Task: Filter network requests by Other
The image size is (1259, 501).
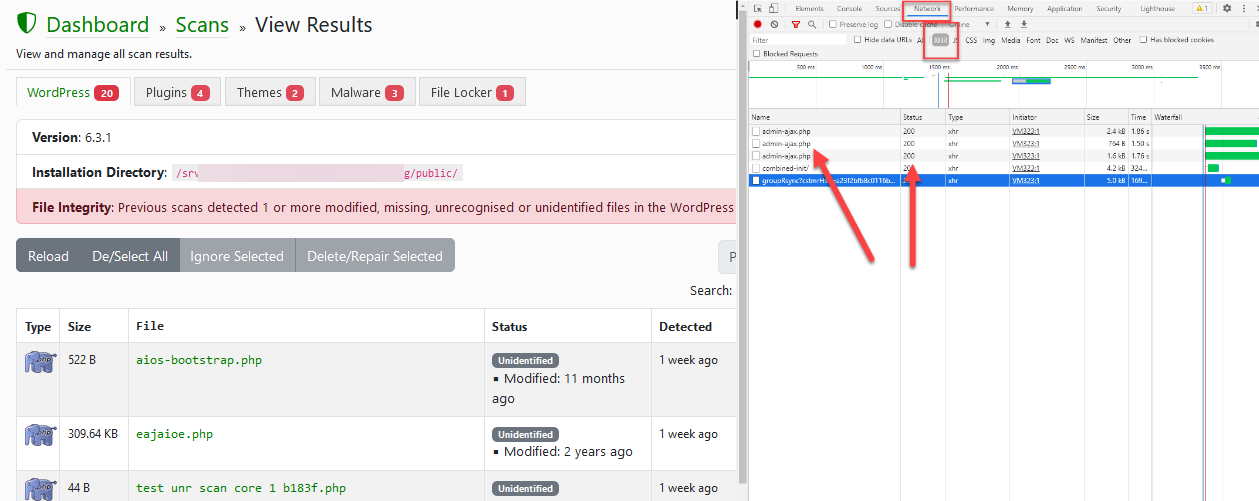Action: pos(1122,40)
